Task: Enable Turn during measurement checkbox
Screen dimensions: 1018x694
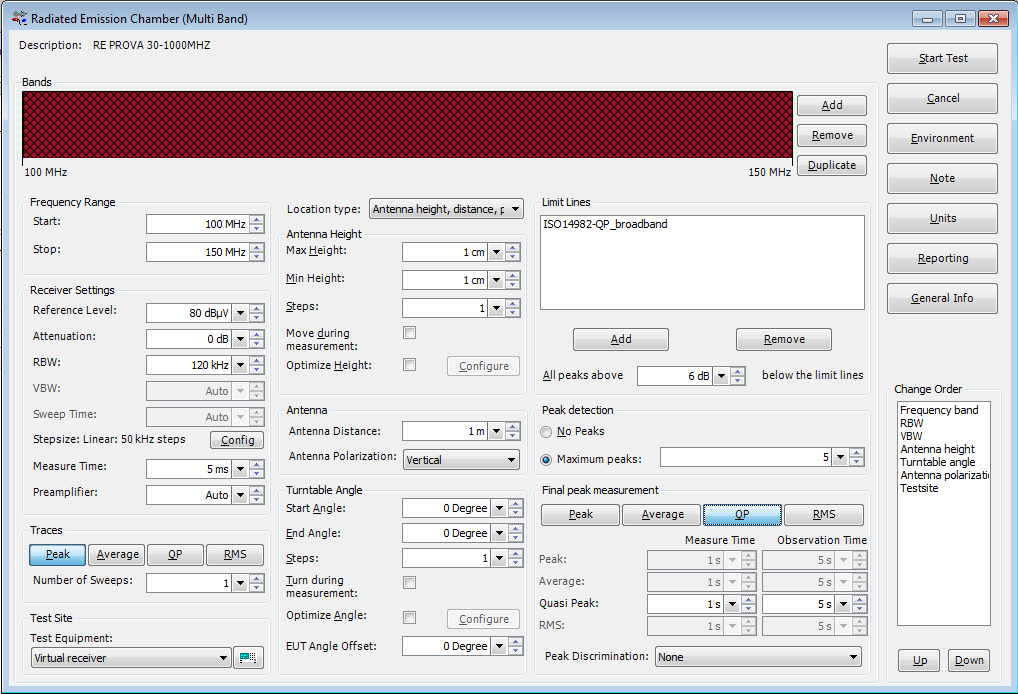Action: pyautogui.click(x=410, y=583)
